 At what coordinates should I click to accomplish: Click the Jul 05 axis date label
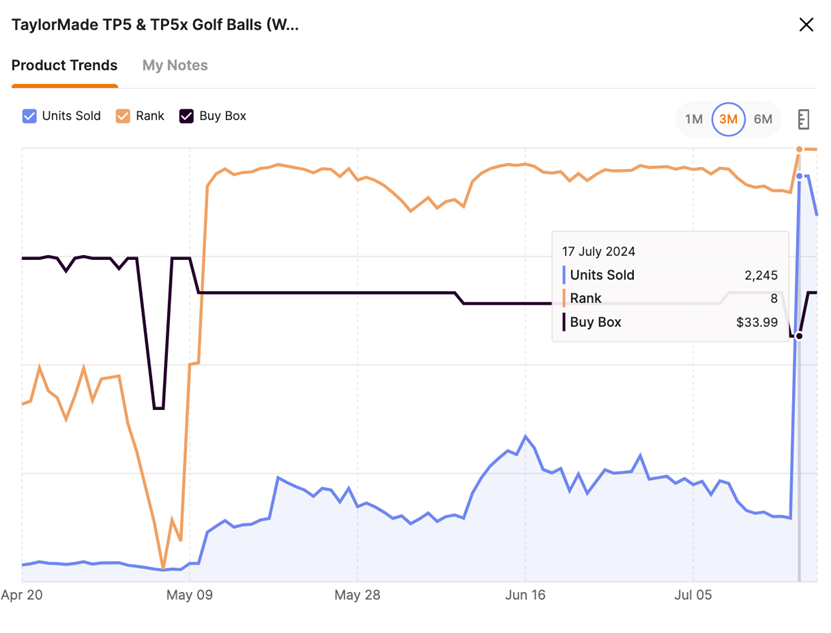(694, 595)
